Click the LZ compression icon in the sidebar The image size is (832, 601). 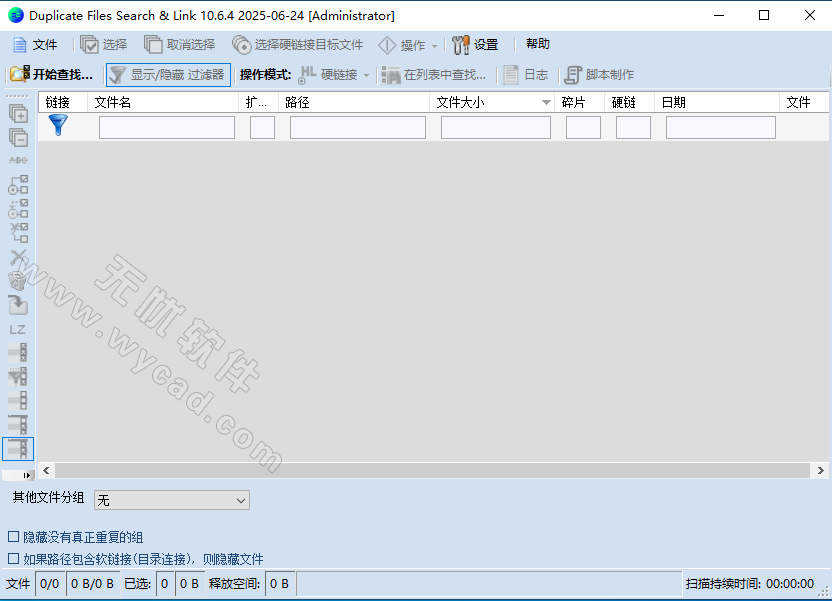18,331
